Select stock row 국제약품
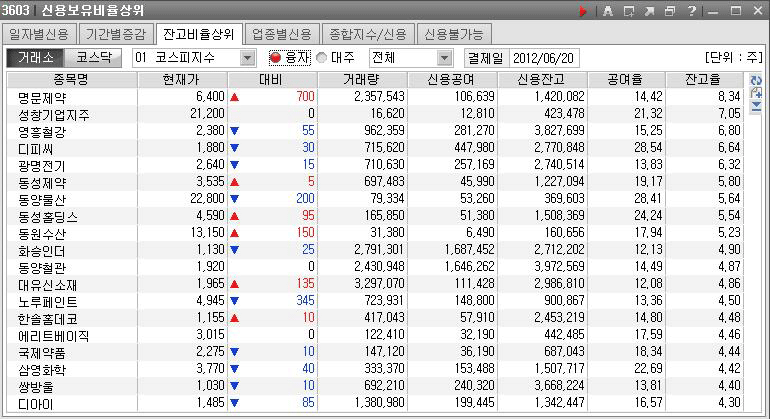 [x=375, y=352]
